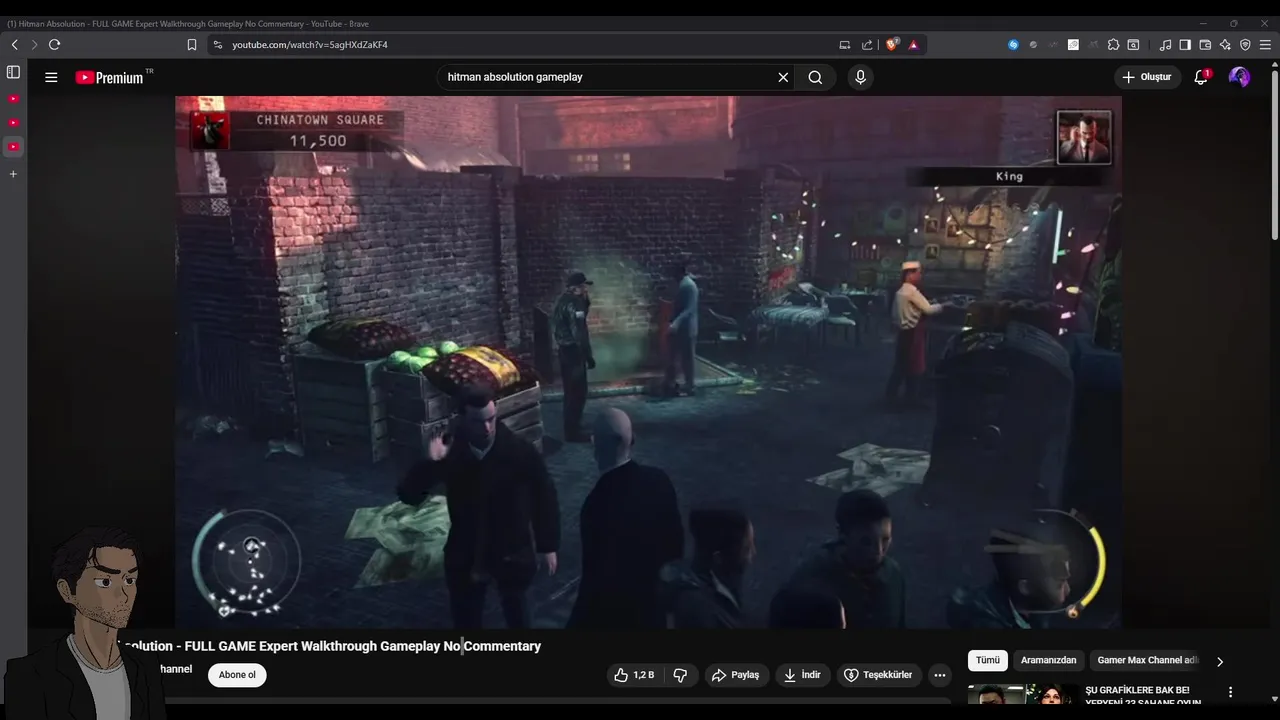This screenshot has width=1280, height=720.
Task: Send thanks with Teşekkürler button
Action: tap(878, 675)
